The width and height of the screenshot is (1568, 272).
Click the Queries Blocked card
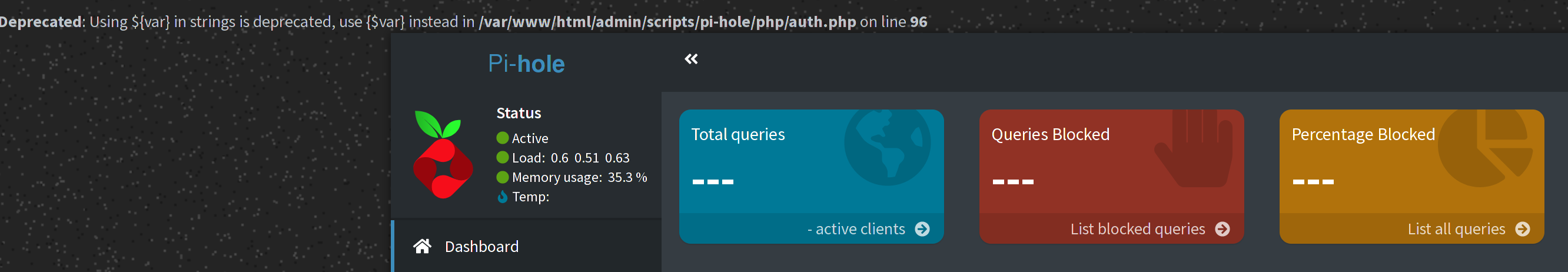coord(1111,177)
